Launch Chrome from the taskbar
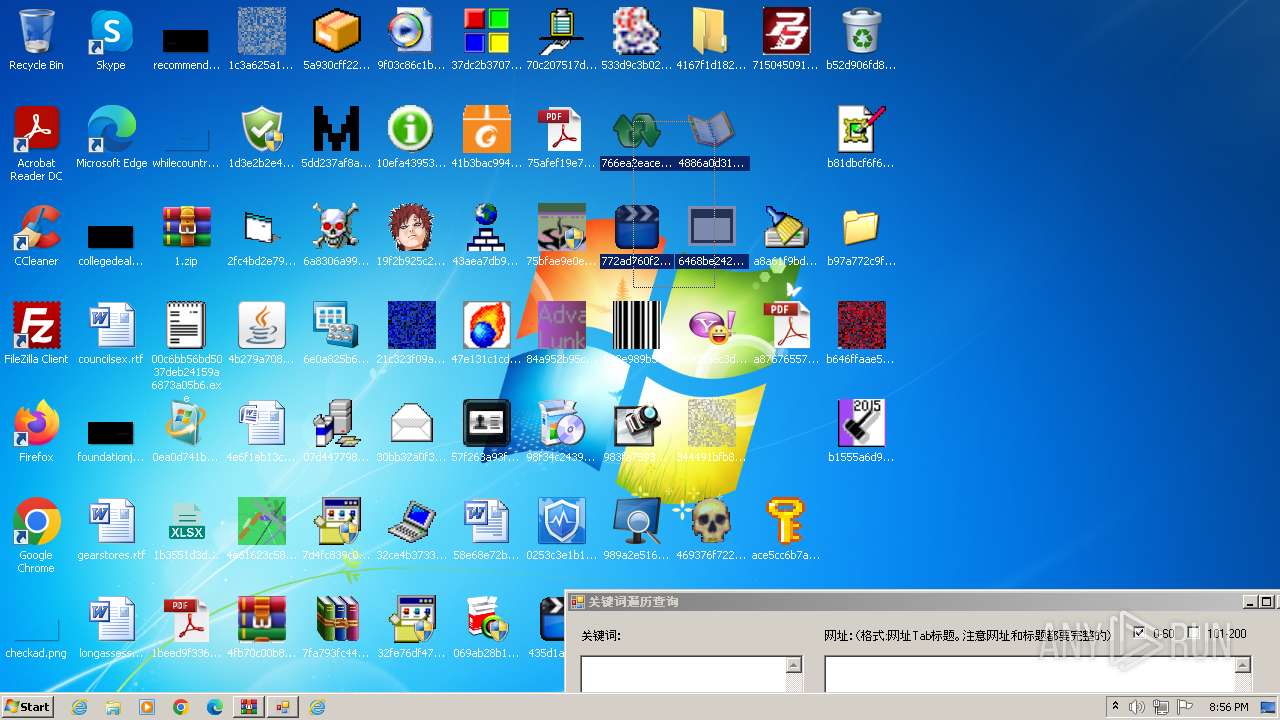Screen dimensions: 1280x720 click(181, 707)
